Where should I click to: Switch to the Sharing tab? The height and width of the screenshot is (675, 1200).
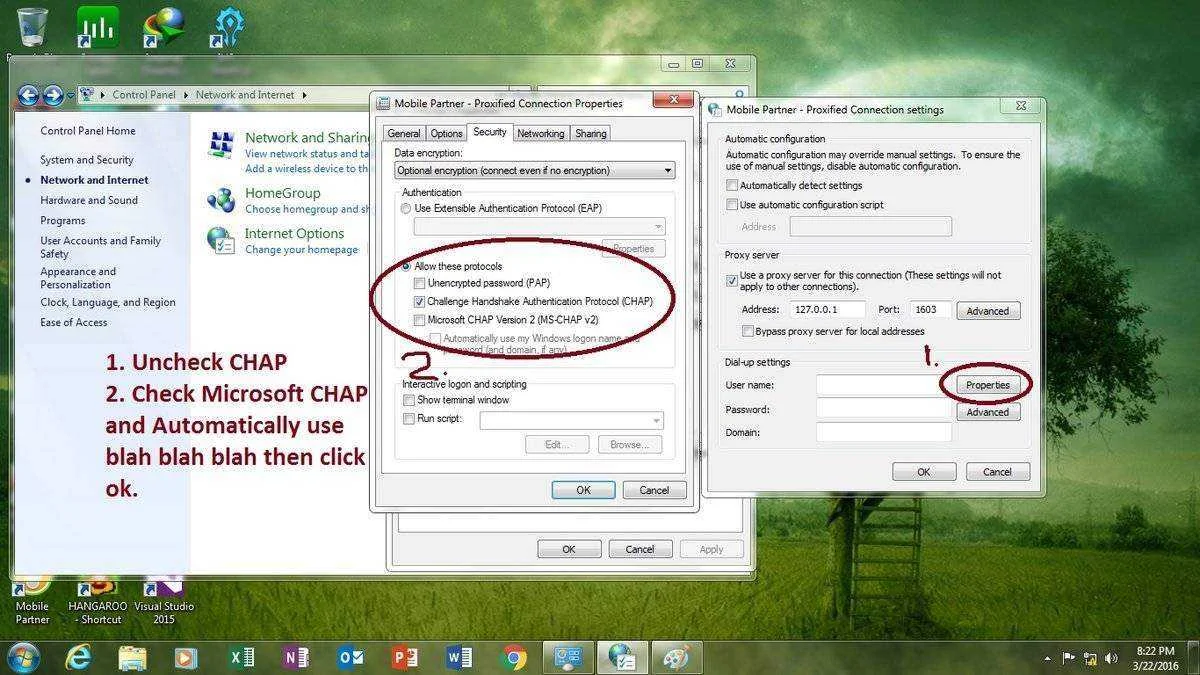[590, 133]
